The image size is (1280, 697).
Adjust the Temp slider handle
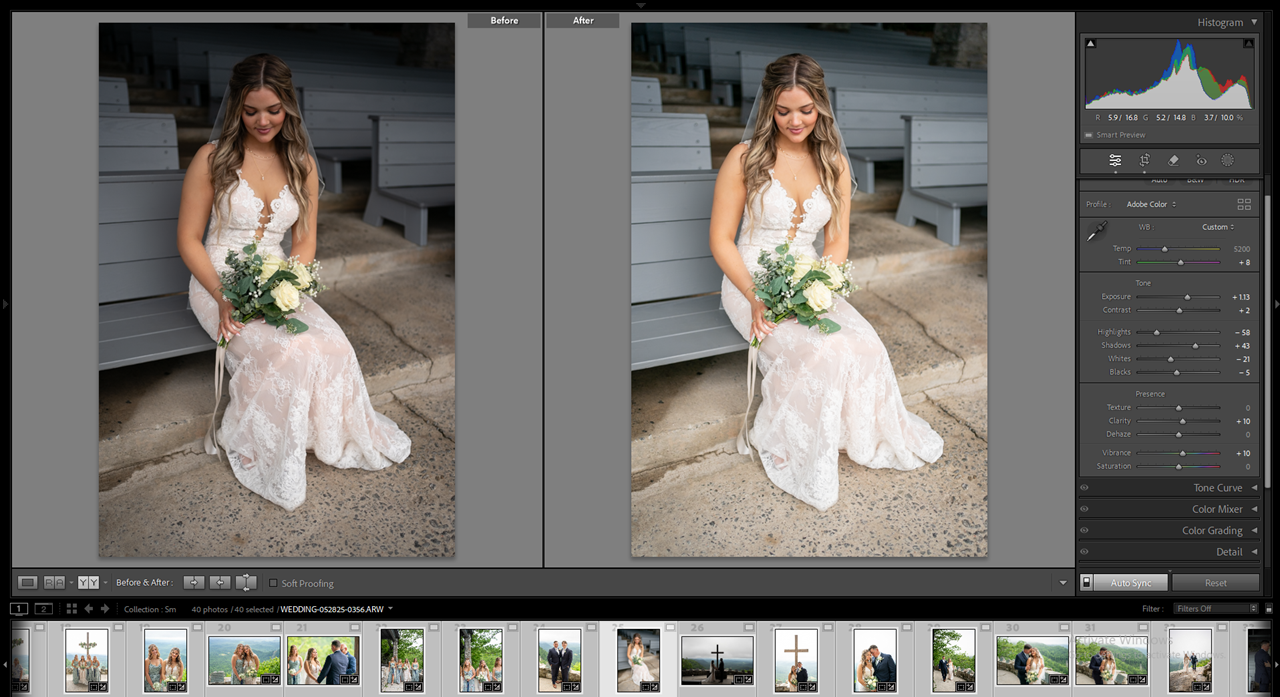tap(1164, 249)
